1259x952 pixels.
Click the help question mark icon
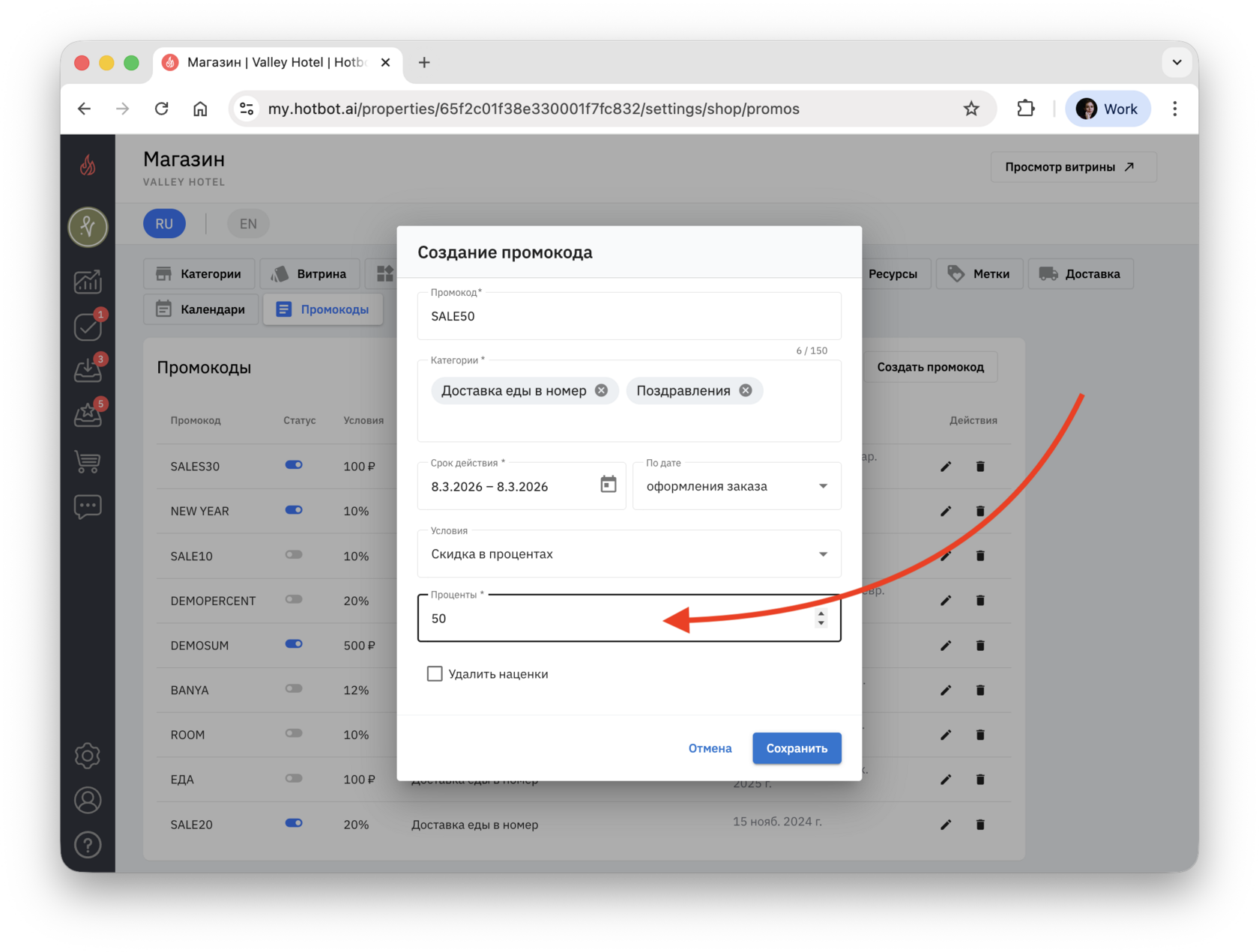pos(88,845)
